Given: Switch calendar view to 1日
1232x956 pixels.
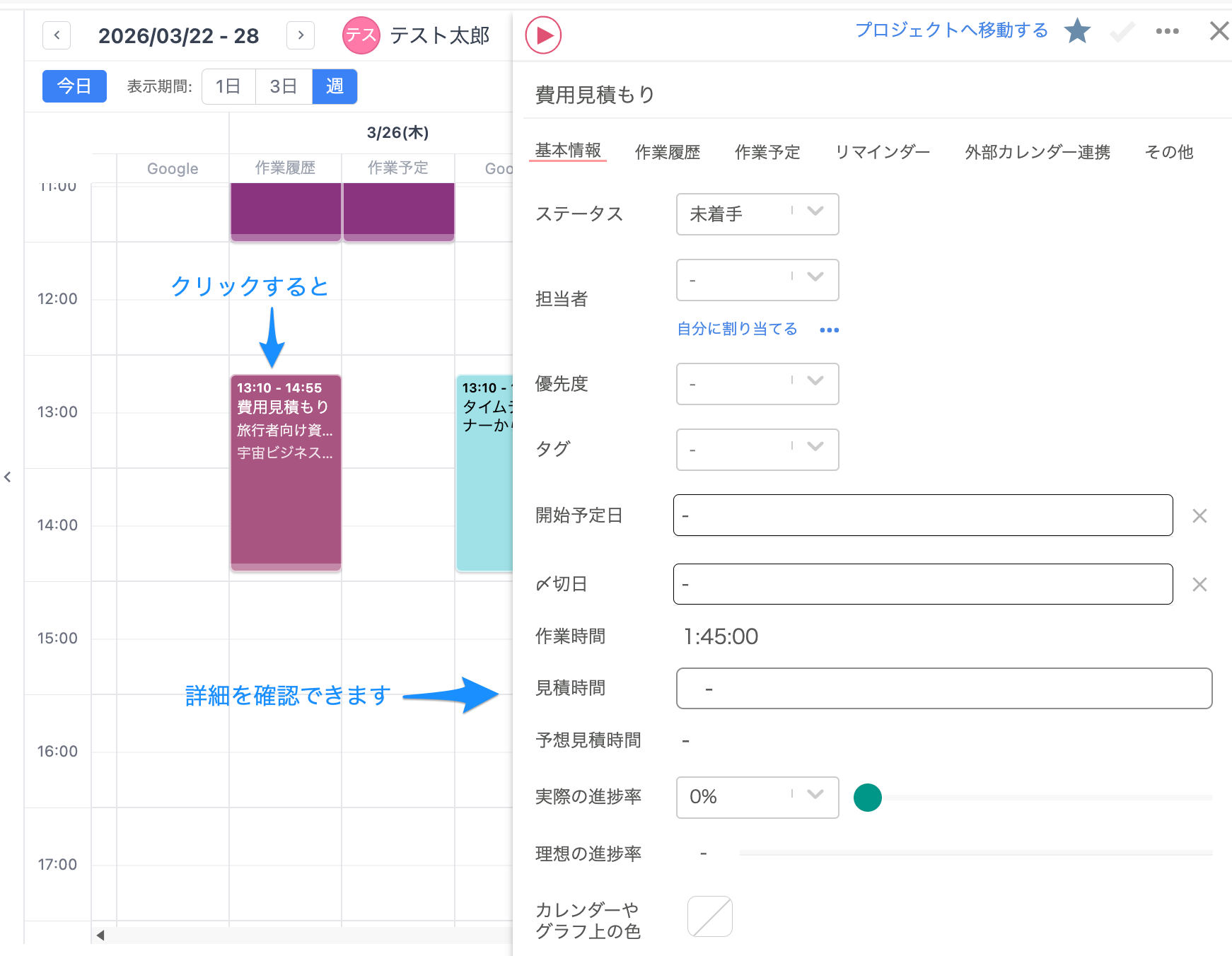Looking at the screenshot, I should coord(228,86).
